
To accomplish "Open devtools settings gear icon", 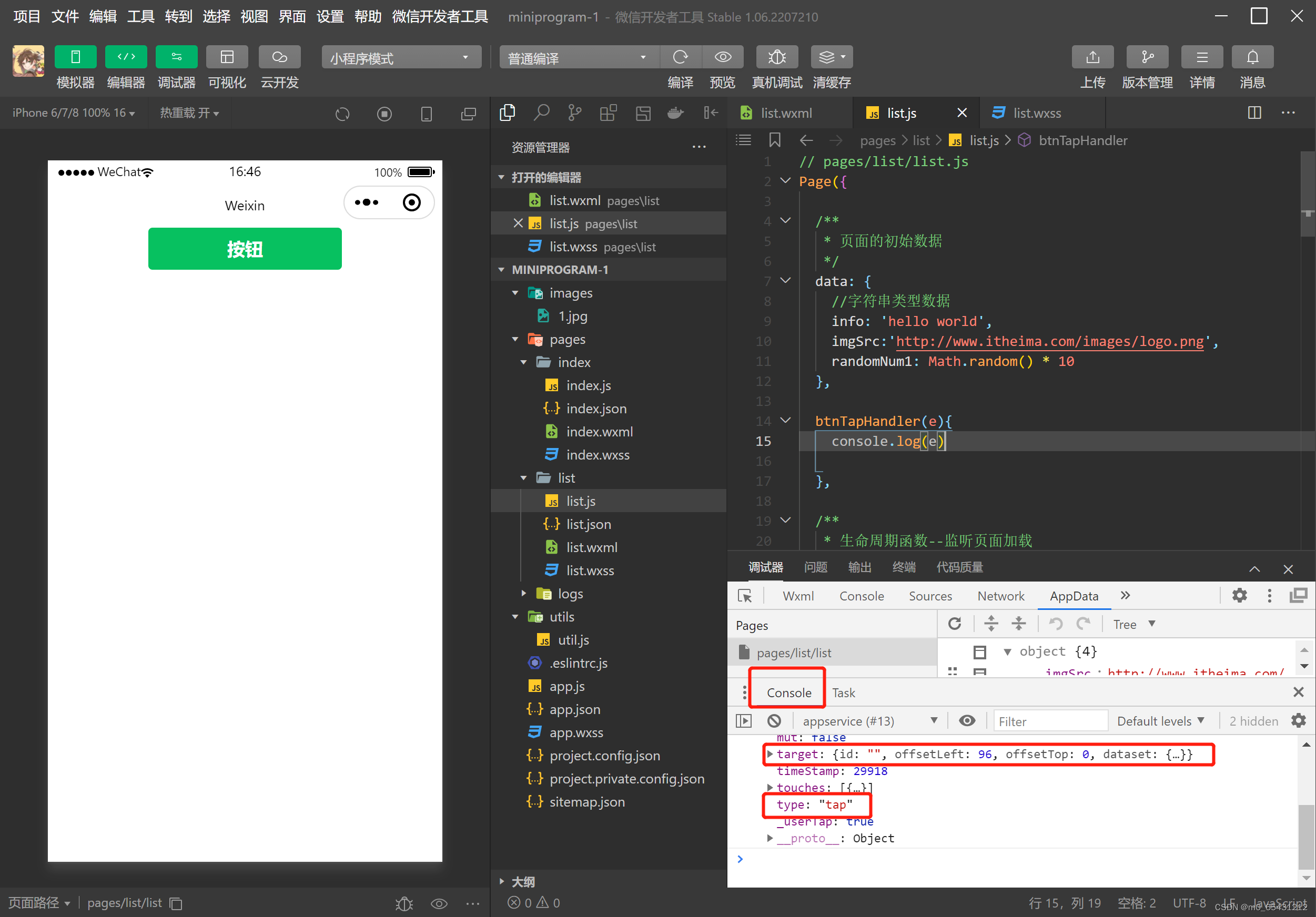I will pyautogui.click(x=1240, y=595).
